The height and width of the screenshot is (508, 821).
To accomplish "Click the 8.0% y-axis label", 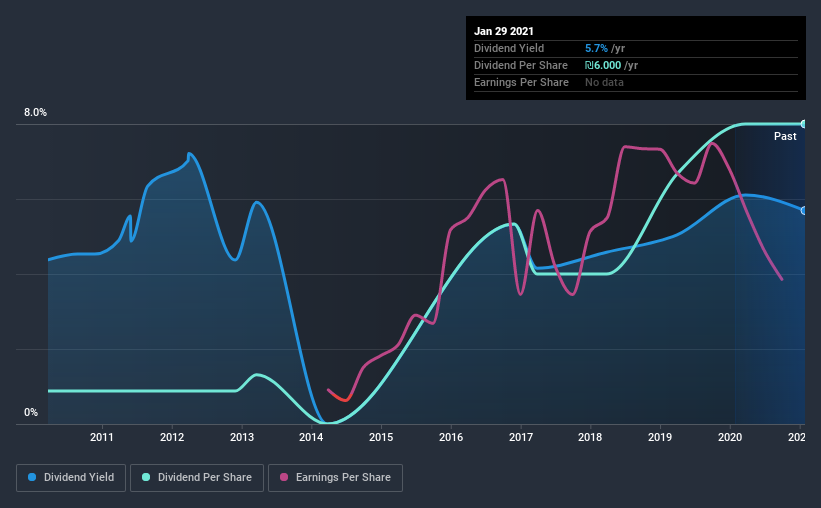I will tap(35, 113).
